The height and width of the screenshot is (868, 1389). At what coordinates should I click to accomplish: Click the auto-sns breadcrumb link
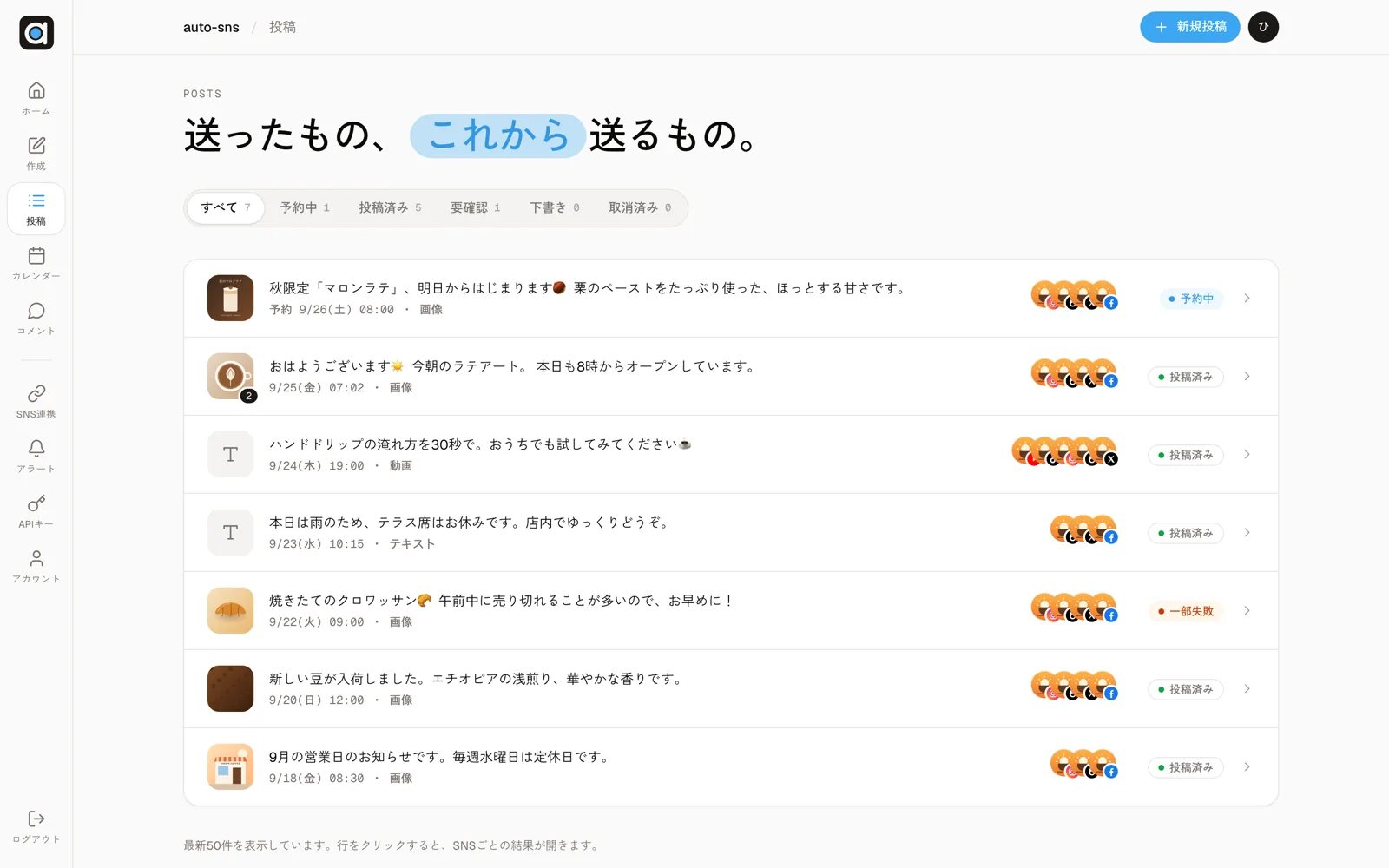[211, 27]
